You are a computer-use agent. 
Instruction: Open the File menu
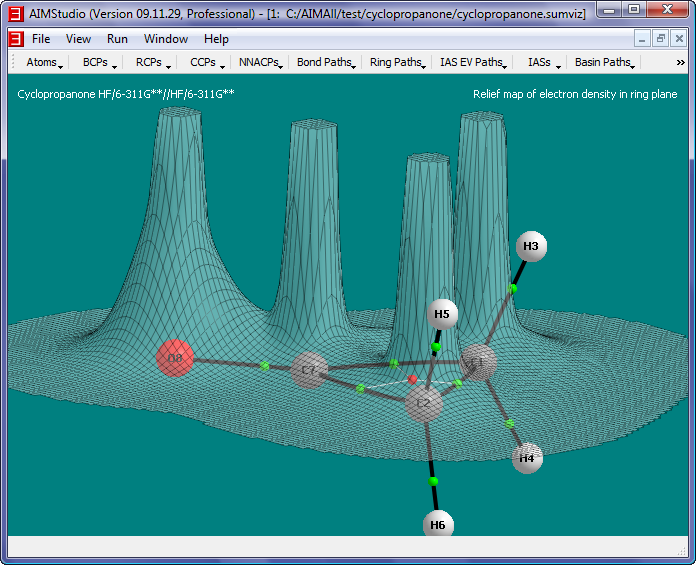(x=41, y=39)
